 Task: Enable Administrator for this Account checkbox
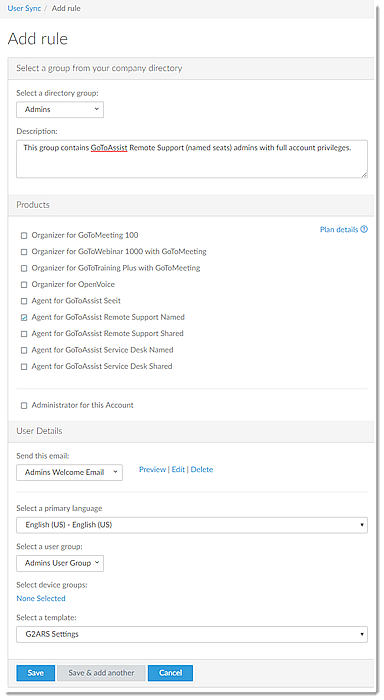click(24, 406)
